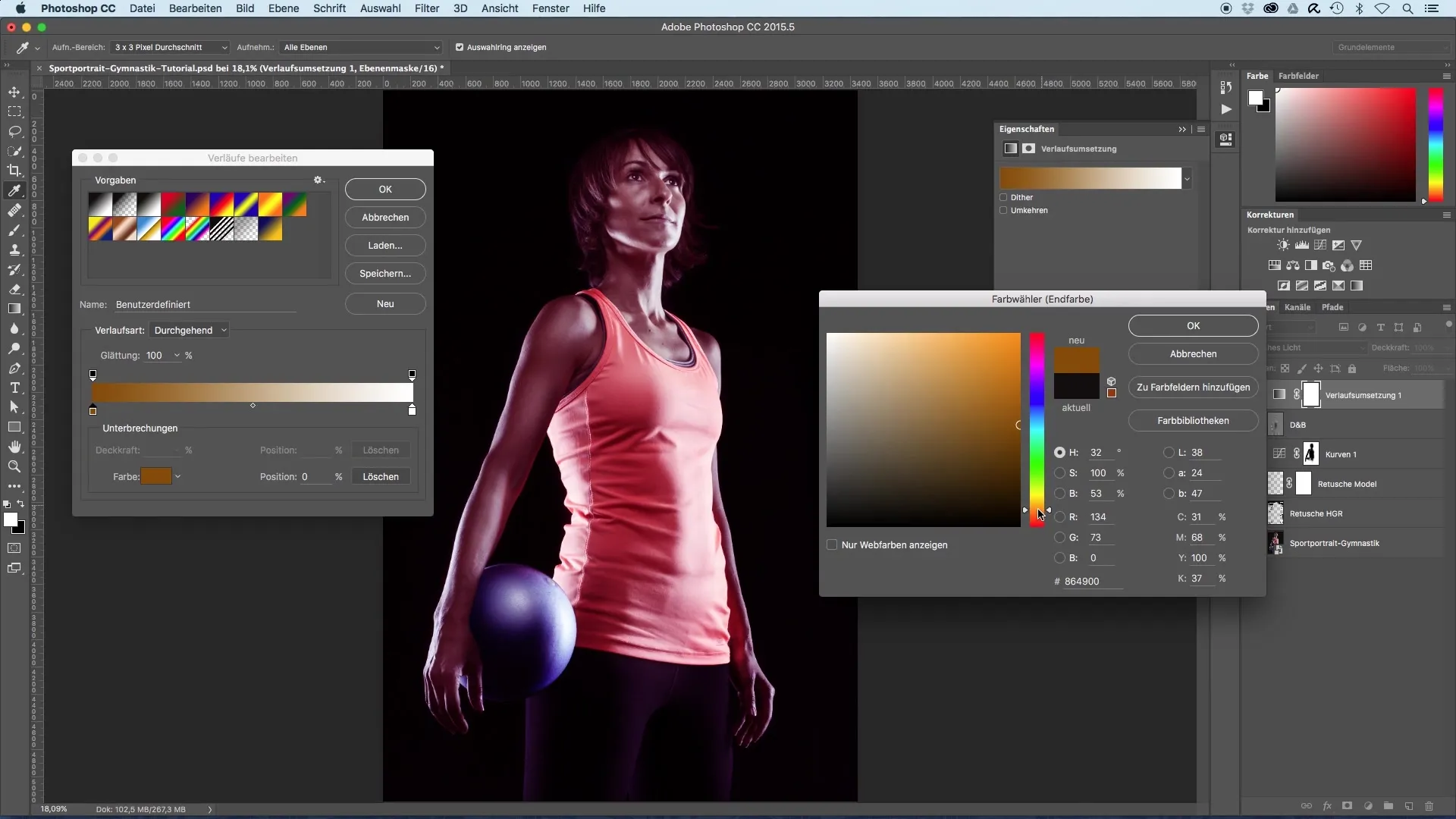Select the Quick Selection tool
The width and height of the screenshot is (1456, 819).
tap(14, 151)
